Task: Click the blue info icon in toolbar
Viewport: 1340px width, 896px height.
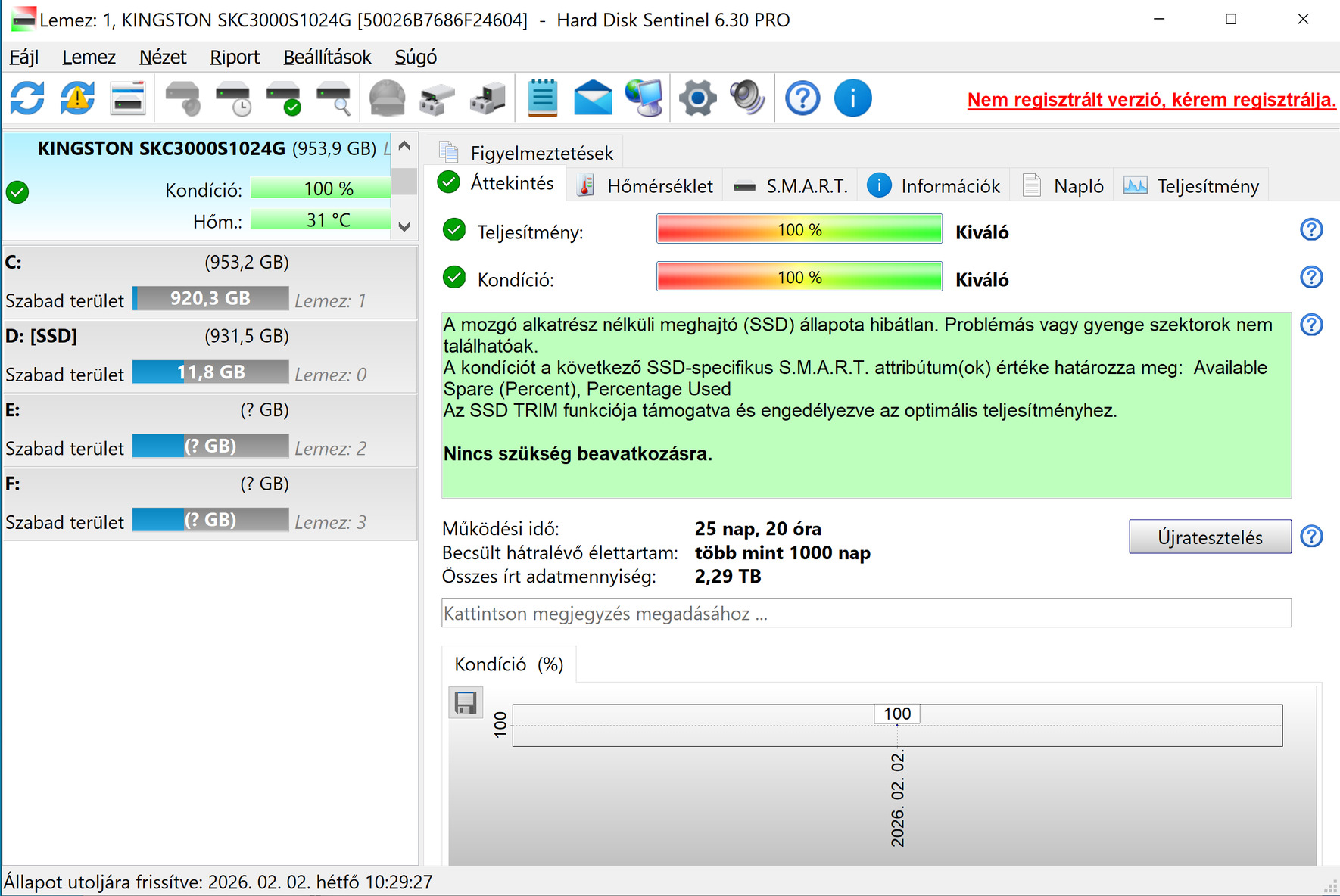Action: click(x=852, y=98)
